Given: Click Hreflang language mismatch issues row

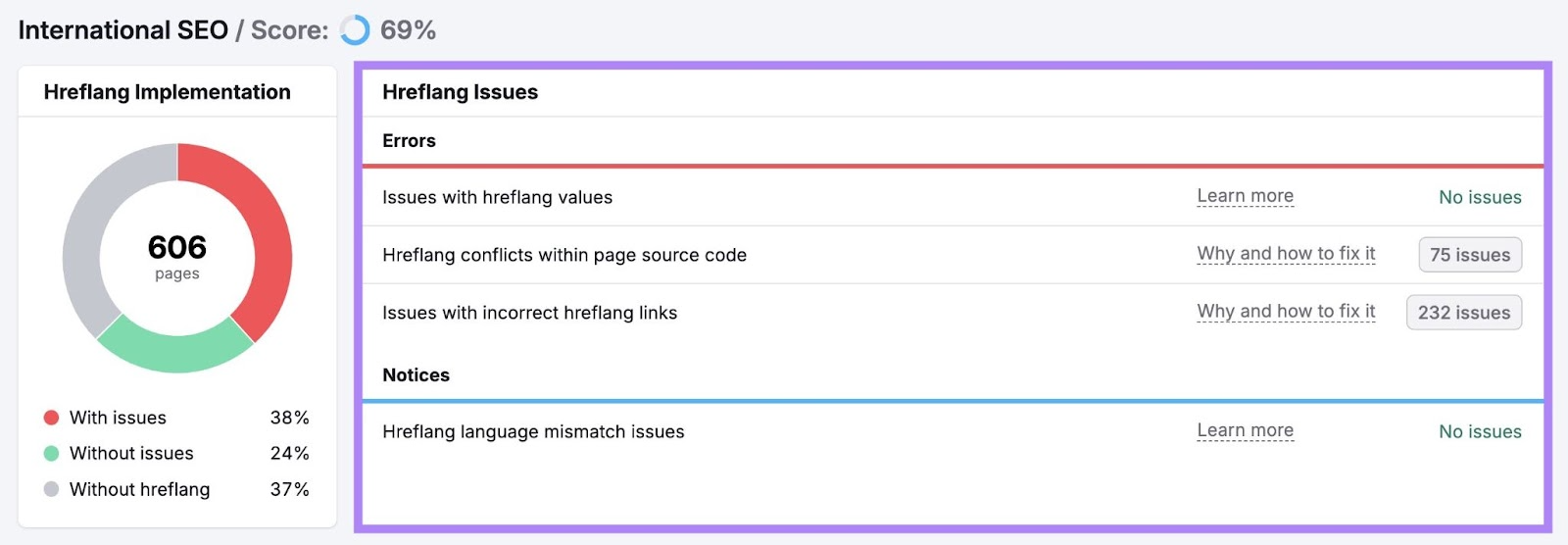Looking at the screenshot, I should pos(533,431).
